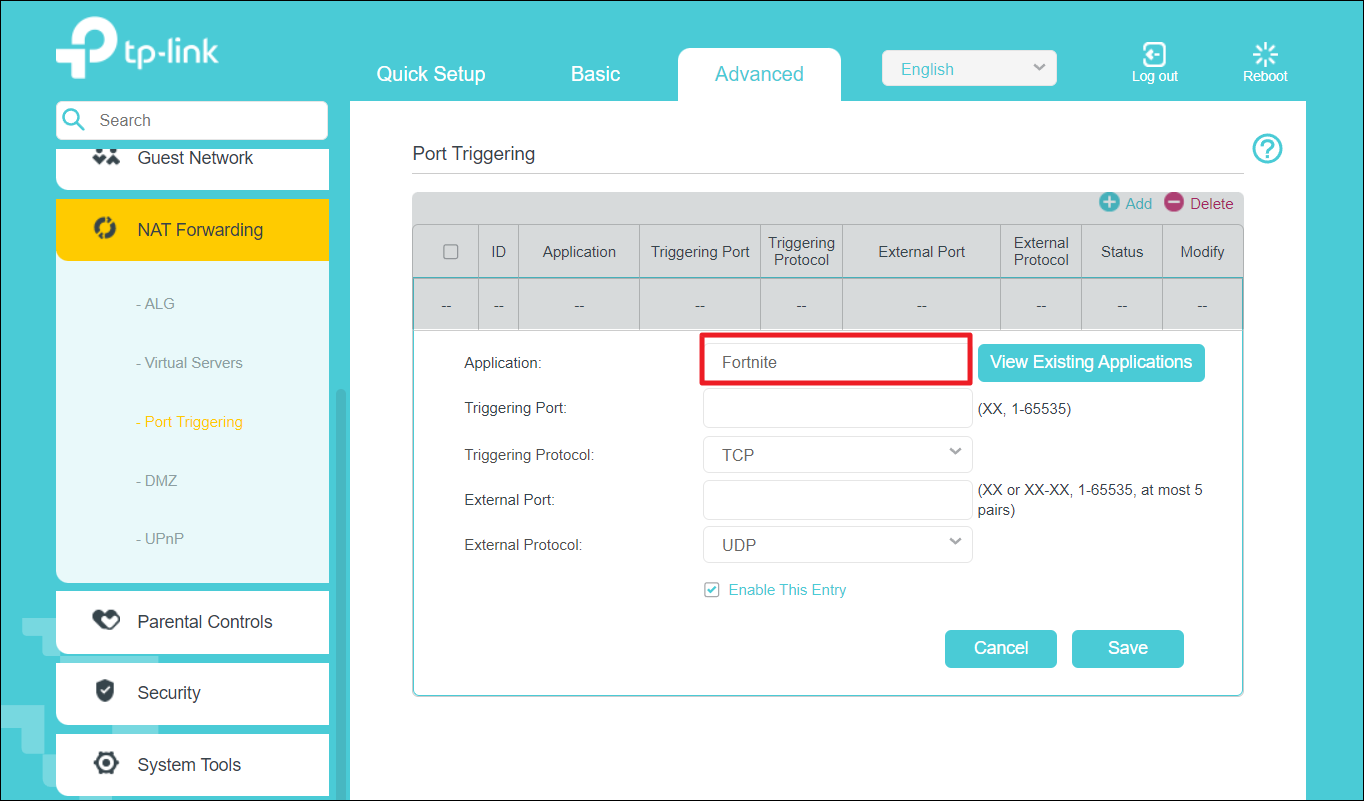Click the Triggering Port input field
The image size is (1364, 801).
(837, 408)
